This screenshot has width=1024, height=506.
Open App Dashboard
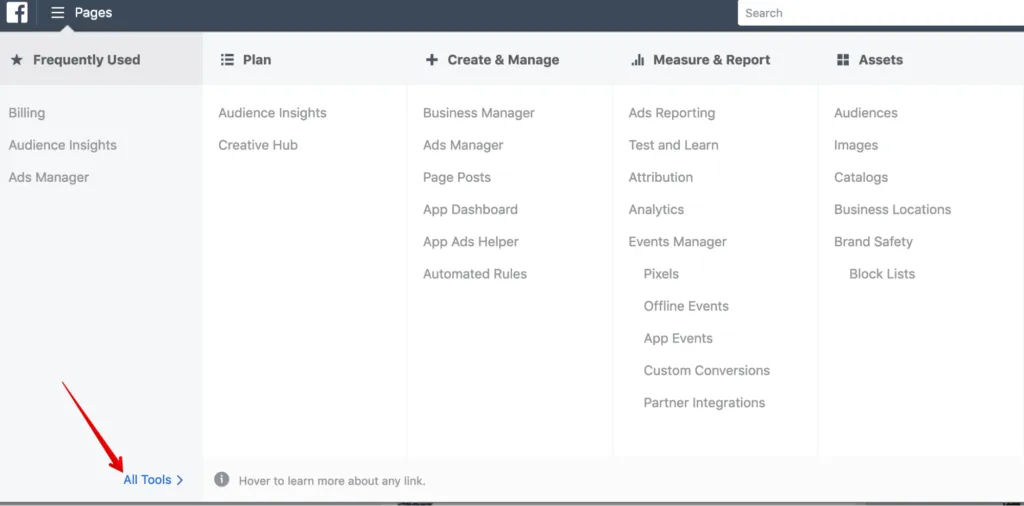coord(470,210)
